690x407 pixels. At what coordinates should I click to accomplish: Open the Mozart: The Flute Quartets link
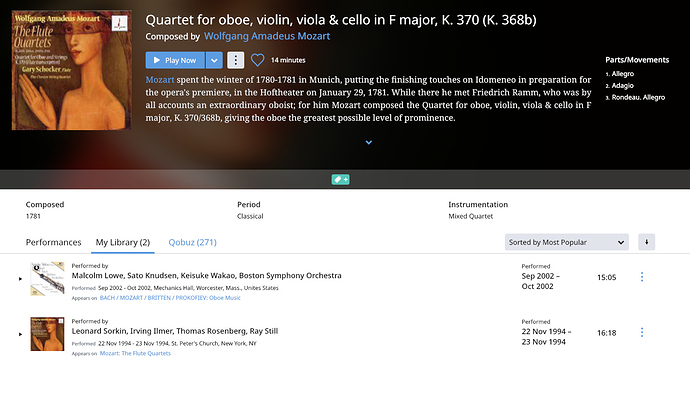tap(135, 353)
